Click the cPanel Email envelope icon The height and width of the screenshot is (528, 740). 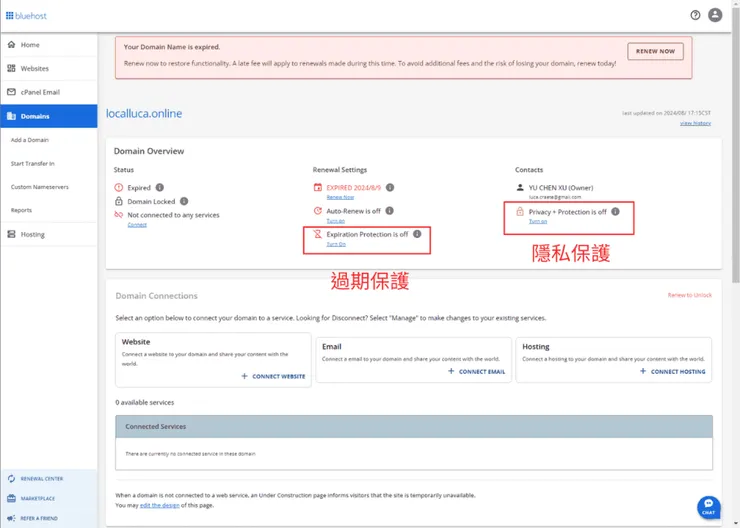pyautogui.click(x=11, y=92)
